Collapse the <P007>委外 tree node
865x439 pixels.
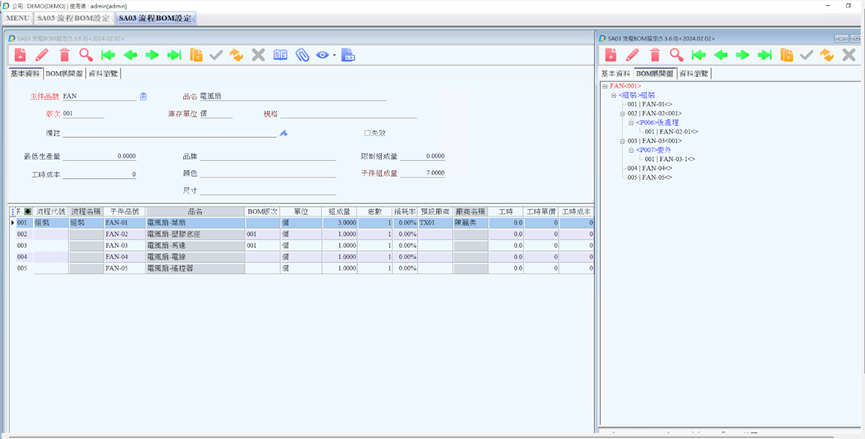[x=631, y=150]
